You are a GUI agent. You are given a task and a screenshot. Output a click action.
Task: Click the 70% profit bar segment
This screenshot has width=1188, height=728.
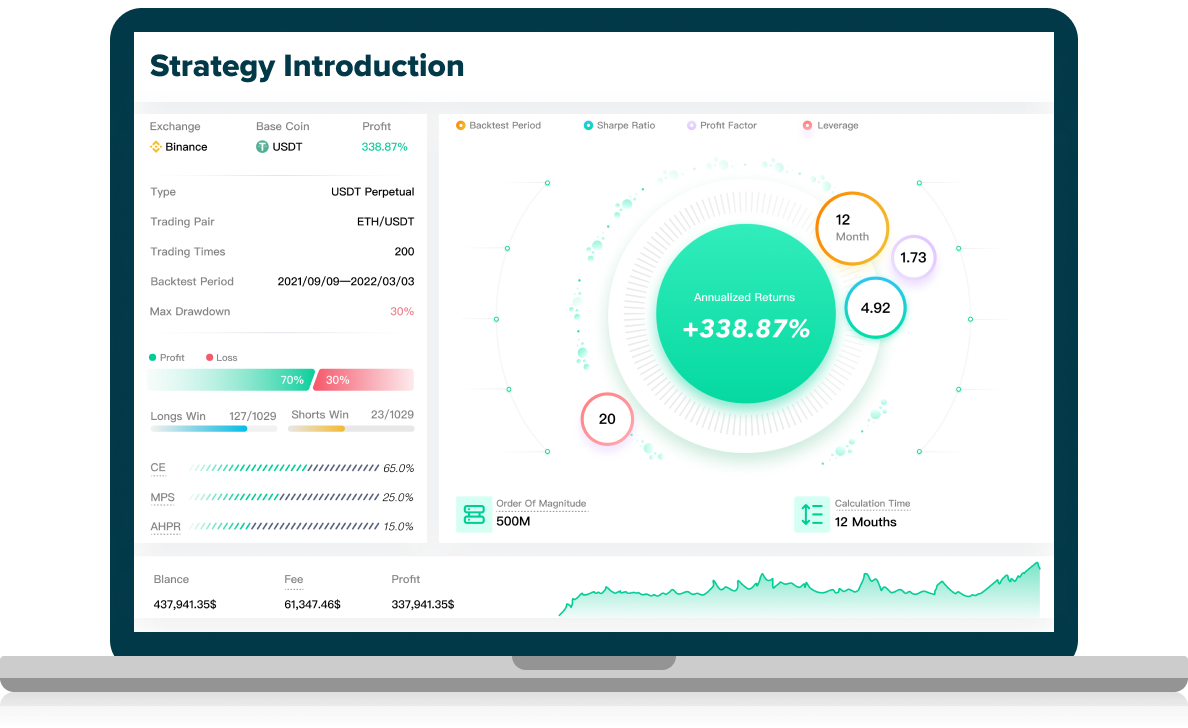(230, 380)
